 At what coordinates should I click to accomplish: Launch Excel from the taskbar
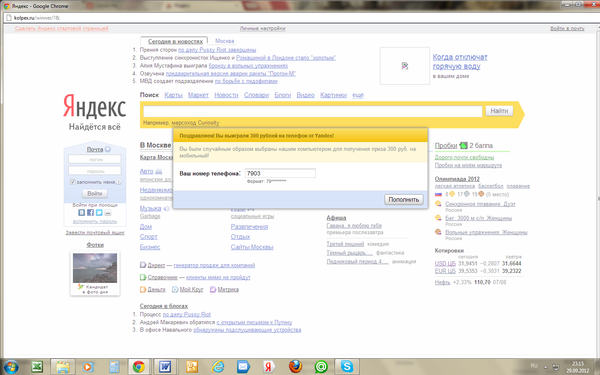coord(37,367)
